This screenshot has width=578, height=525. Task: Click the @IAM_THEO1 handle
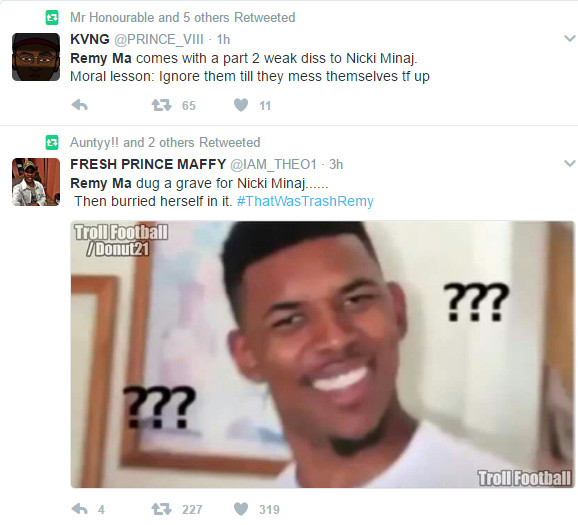[274, 164]
